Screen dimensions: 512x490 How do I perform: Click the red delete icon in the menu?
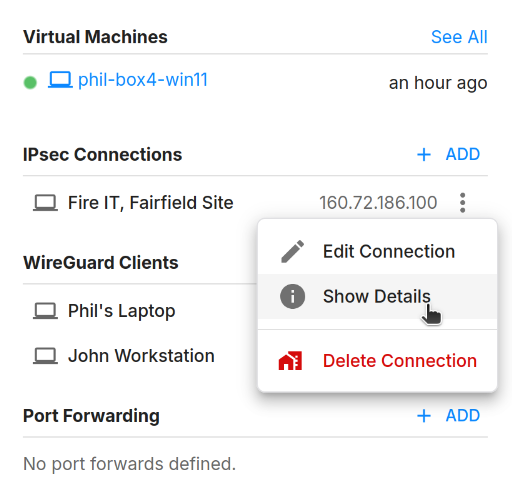point(290,361)
